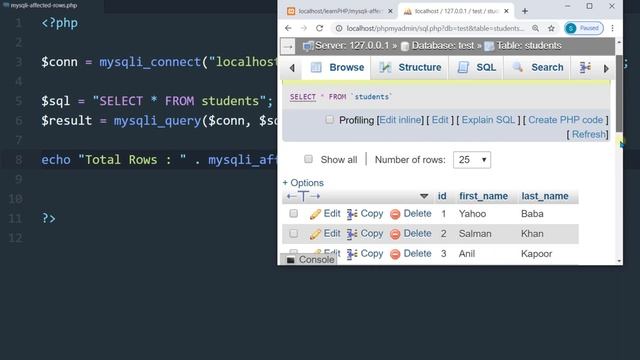Click the Create PHP code link

[565, 120]
